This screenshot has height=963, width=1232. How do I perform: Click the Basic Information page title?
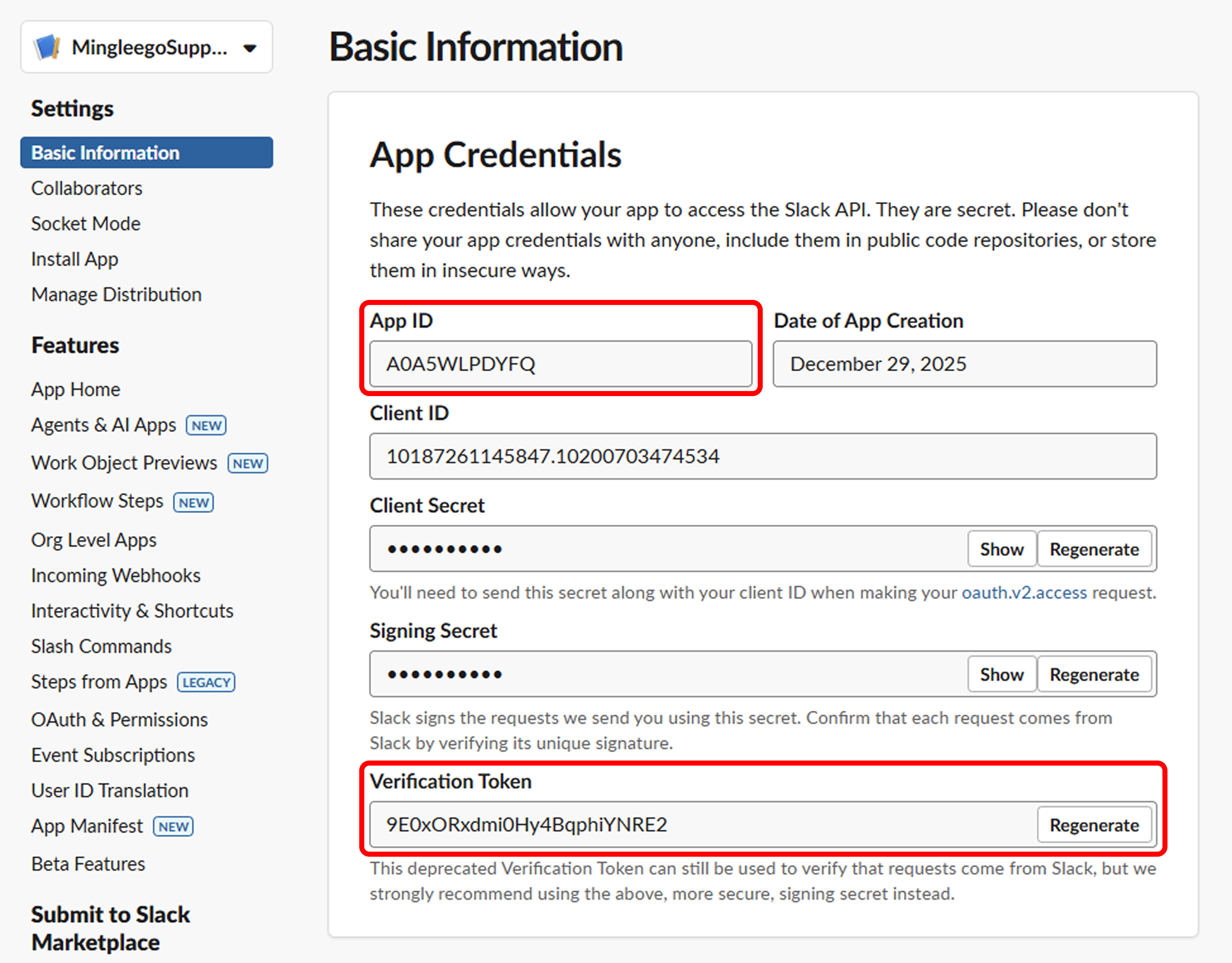476,47
